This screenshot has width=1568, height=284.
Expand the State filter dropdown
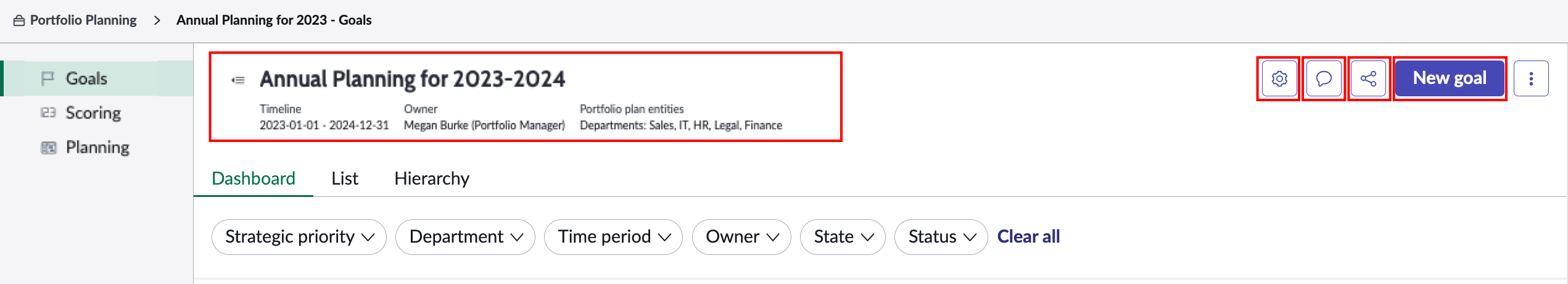(x=843, y=237)
